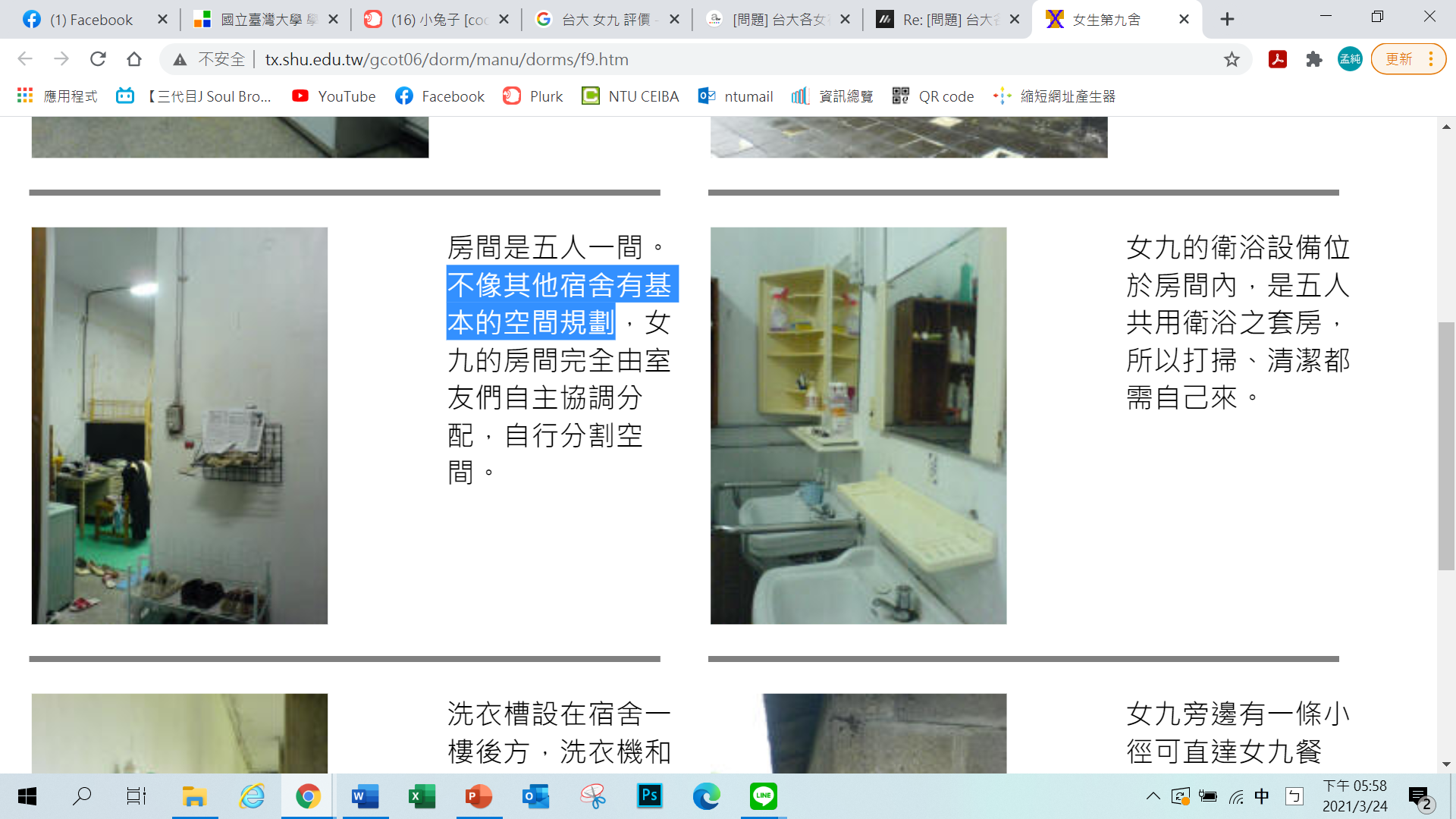Switch to Chrome on the taskbar
This screenshot has height=819, width=1456.
coord(308,796)
